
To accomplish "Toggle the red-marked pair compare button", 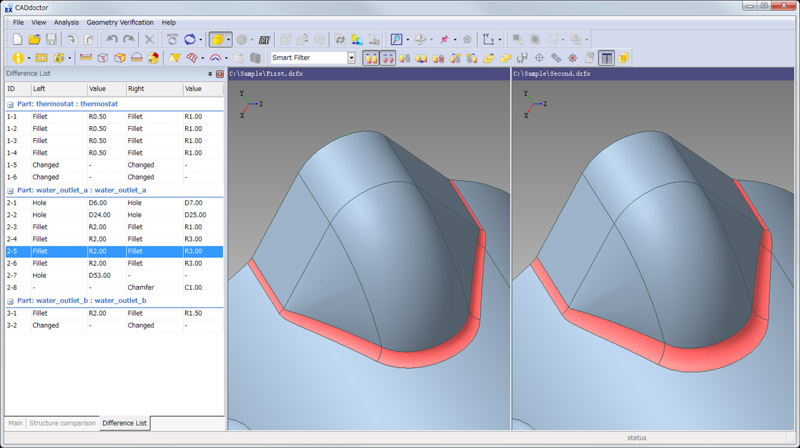I will (x=388, y=58).
